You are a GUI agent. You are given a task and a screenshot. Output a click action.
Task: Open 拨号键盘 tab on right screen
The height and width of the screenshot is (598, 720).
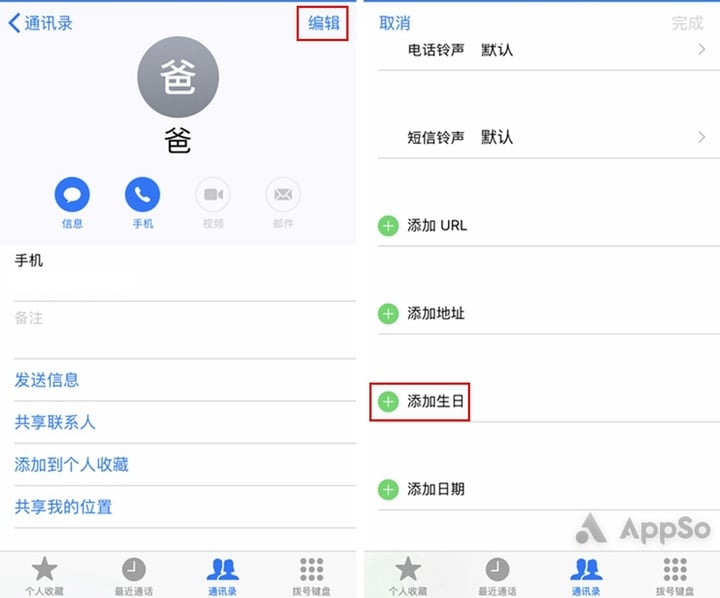[x=675, y=576]
